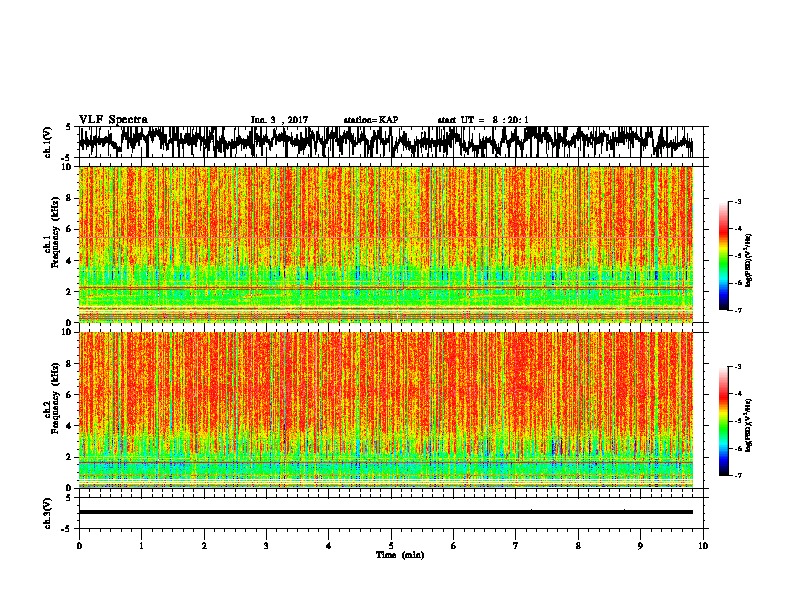Viewport: 792px width, 612px height.
Task: Click the ch.2 frequency axis tick "8"
Action: tap(69, 364)
